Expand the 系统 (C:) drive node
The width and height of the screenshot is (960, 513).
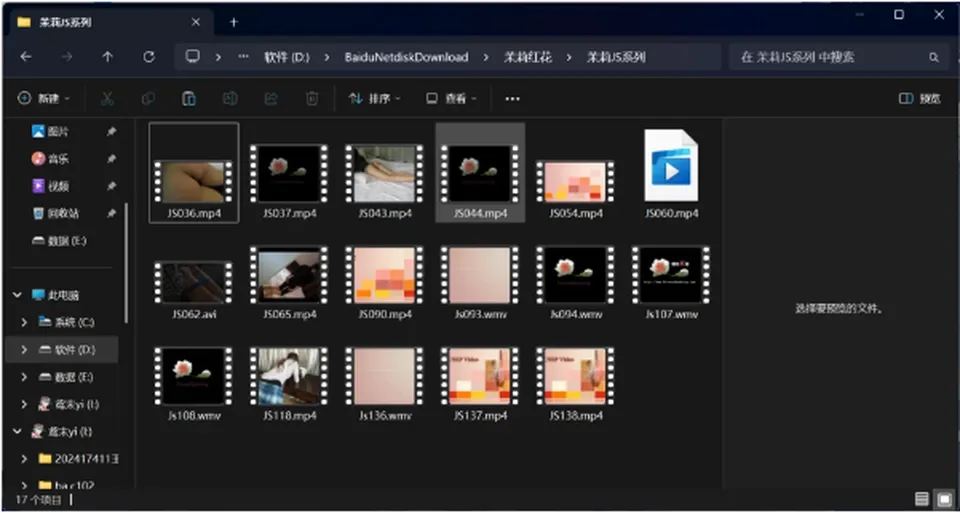pos(24,322)
